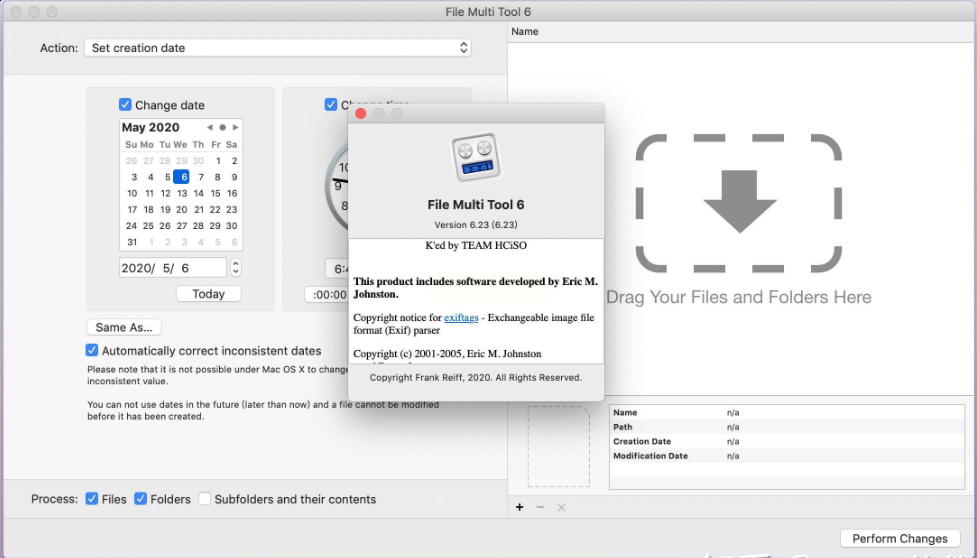Screen dimensions: 977x558
Task: Click the Creation Date info row
Action: point(787,441)
